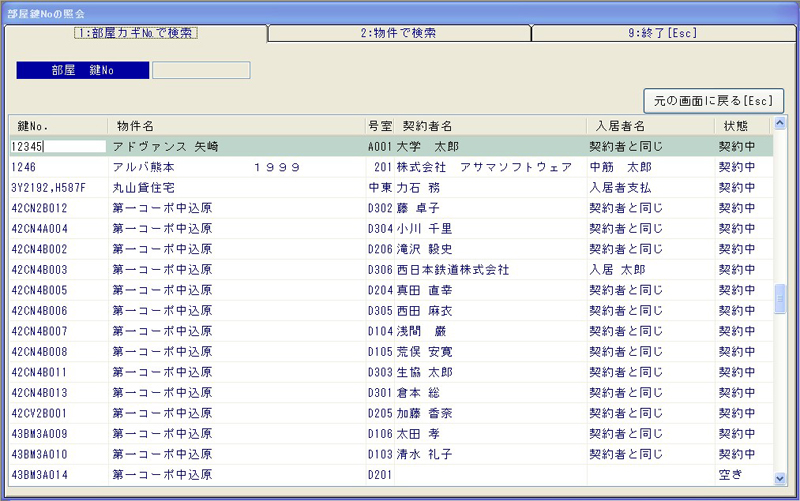The height and width of the screenshot is (501, 800).
Task: Click the vertical scrollbar thumb
Action: pyautogui.click(x=780, y=298)
